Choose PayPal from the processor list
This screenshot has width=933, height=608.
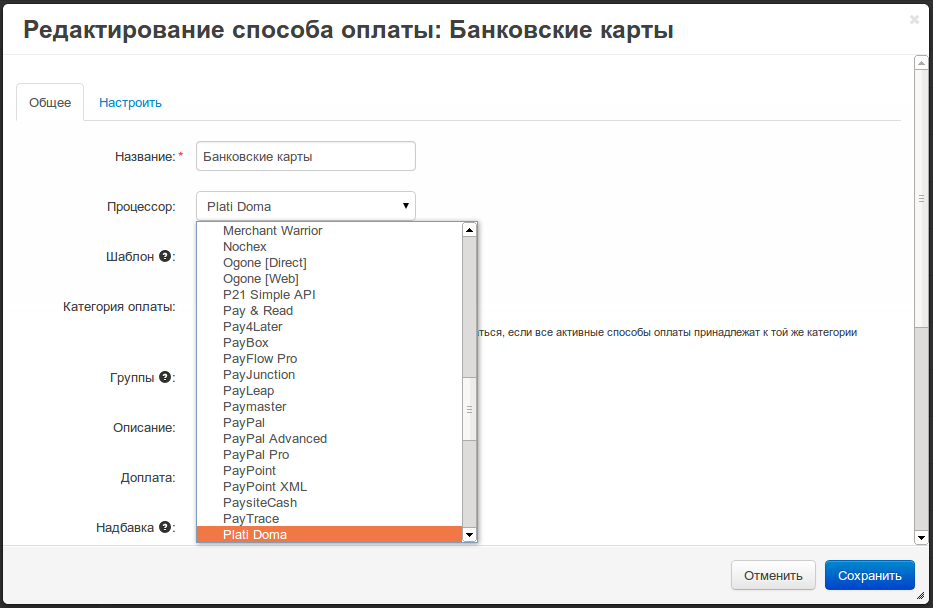(244, 423)
